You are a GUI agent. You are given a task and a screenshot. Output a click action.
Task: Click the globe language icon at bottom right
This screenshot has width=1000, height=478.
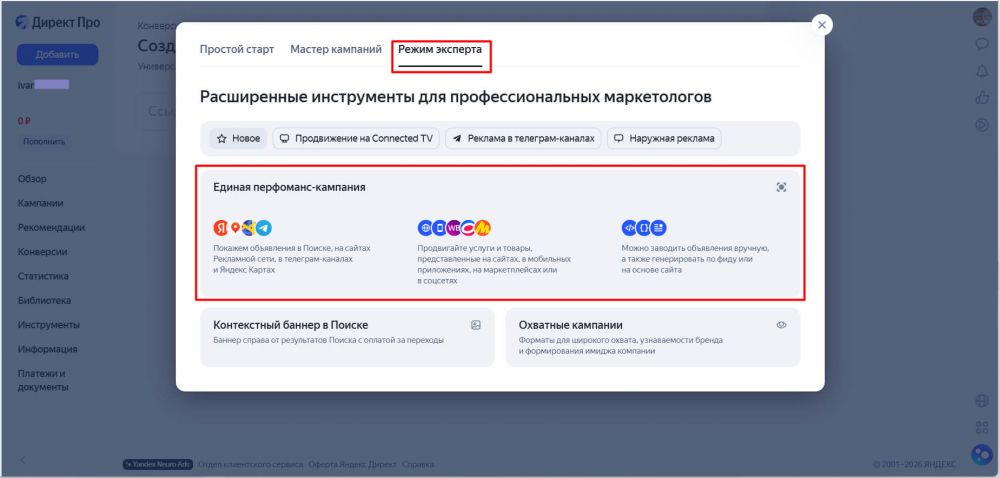click(982, 401)
